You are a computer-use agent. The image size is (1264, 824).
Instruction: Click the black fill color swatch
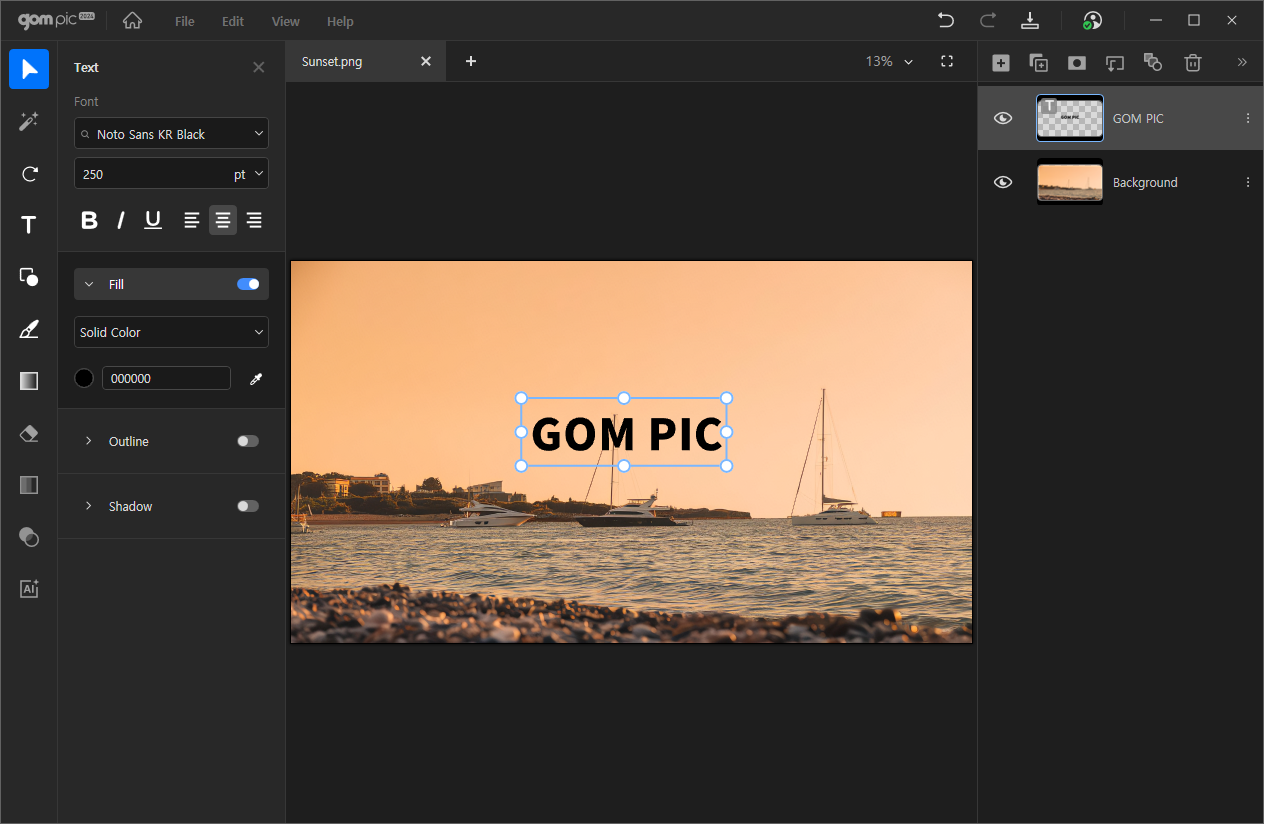(x=84, y=378)
